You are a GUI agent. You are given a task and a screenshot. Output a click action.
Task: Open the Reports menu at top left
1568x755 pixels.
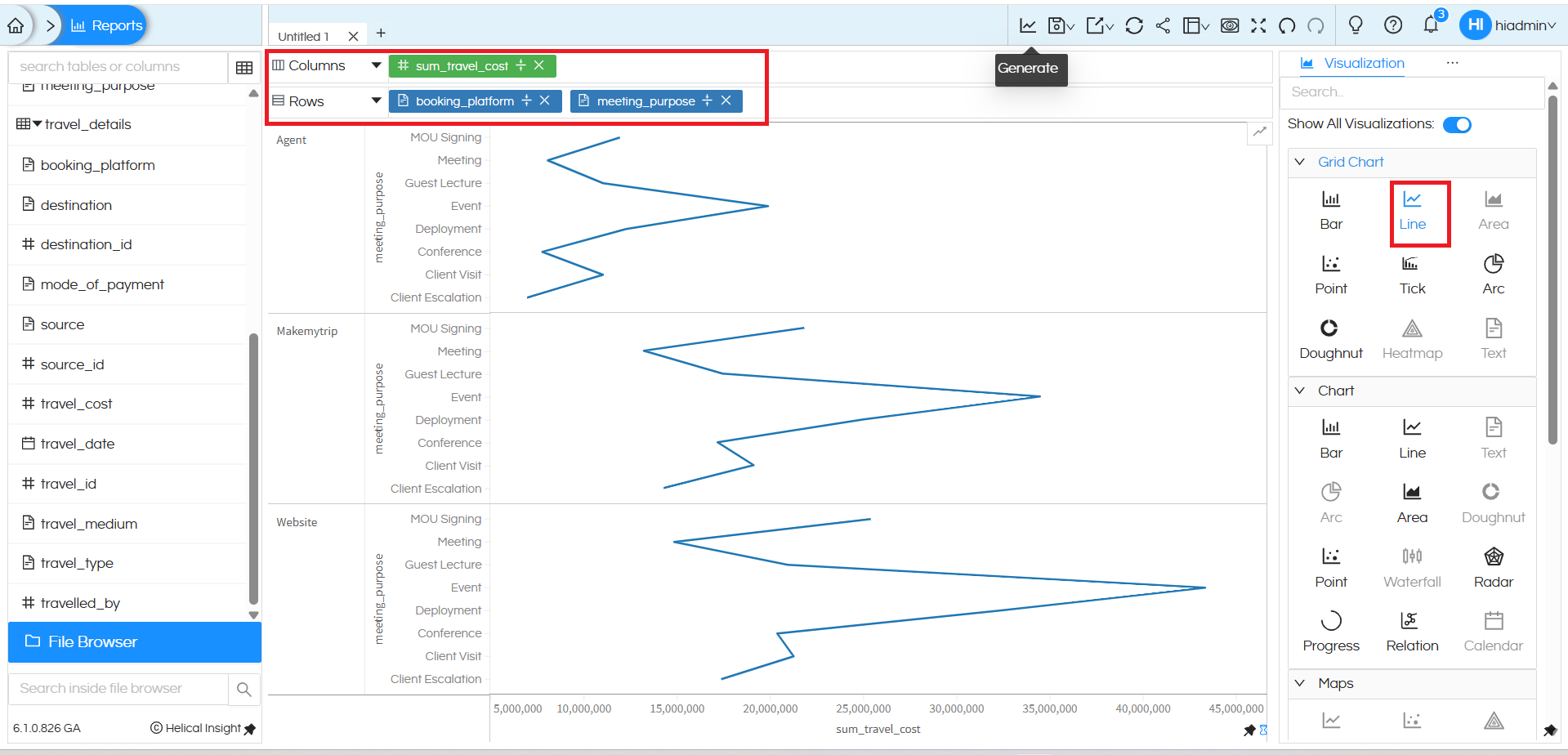pyautogui.click(x=105, y=25)
